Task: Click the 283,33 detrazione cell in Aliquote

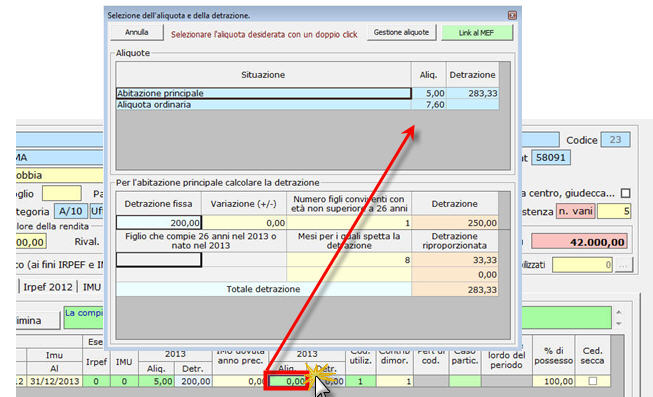Action: coord(472,93)
